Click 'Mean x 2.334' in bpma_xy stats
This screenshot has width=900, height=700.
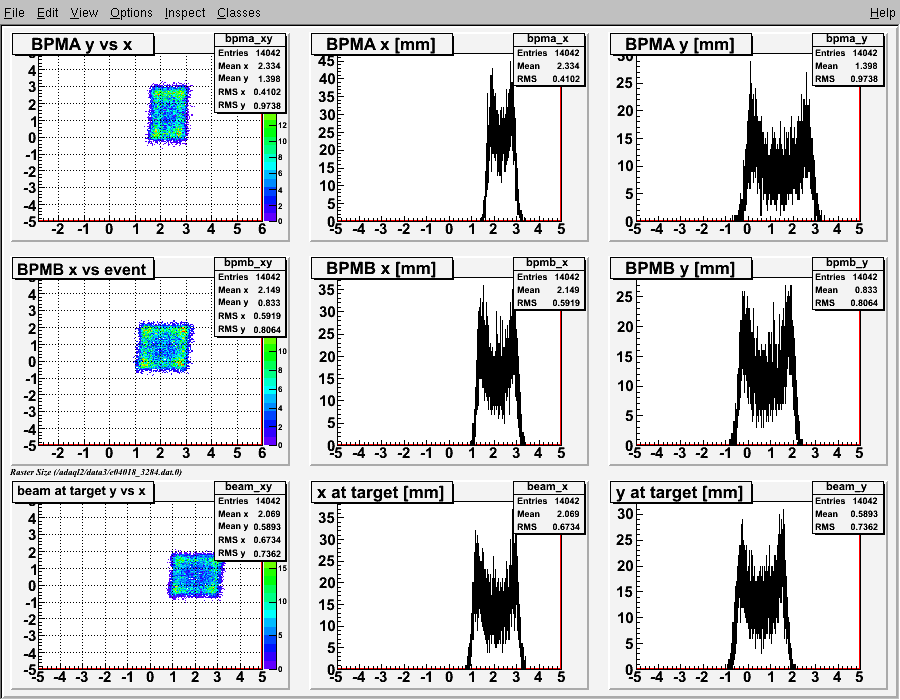249,66
